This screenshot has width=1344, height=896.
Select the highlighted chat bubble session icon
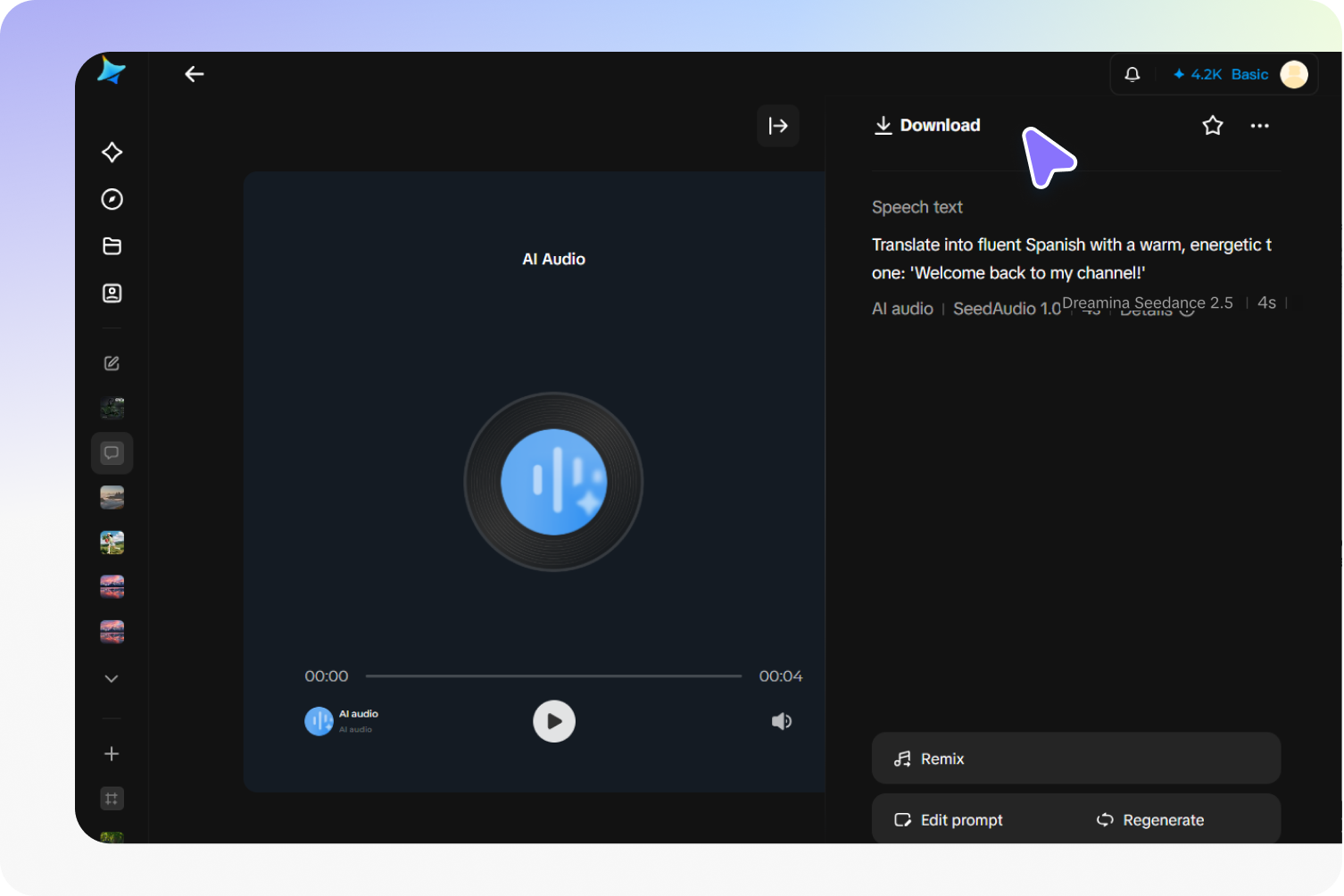(112, 453)
